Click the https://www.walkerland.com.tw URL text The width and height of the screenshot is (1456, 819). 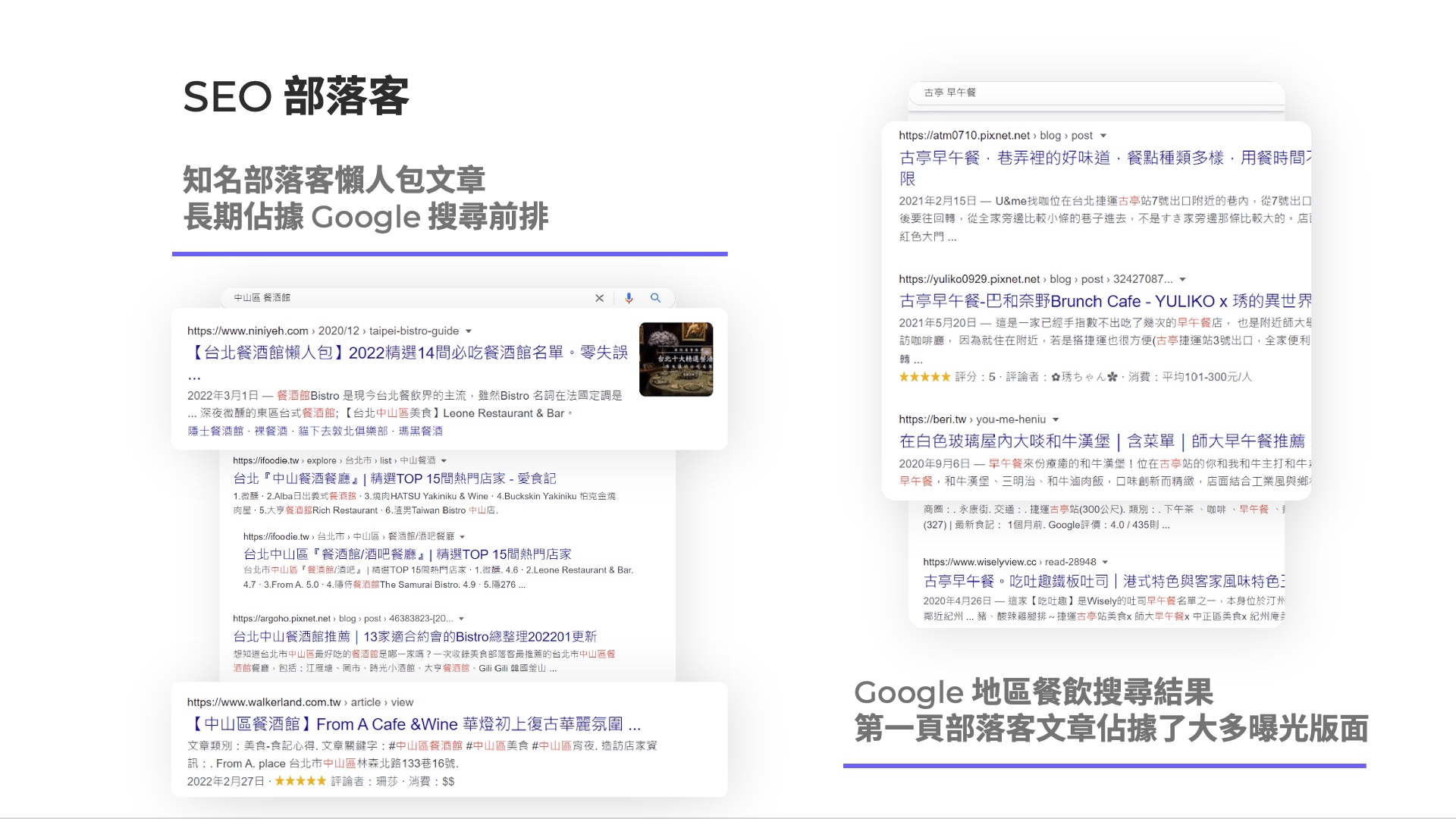coord(264,702)
